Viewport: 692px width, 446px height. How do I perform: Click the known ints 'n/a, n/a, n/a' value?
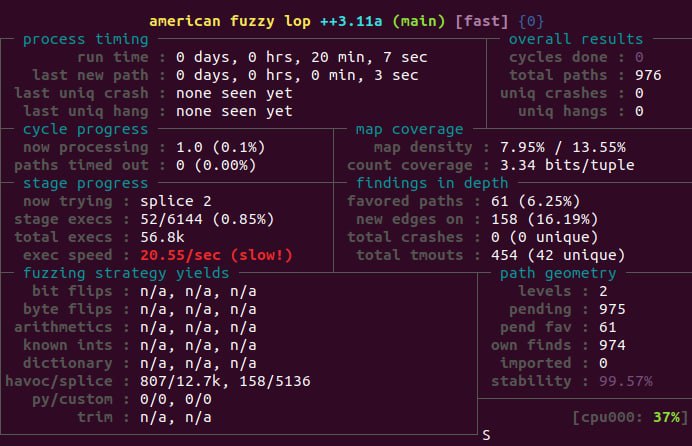198,345
